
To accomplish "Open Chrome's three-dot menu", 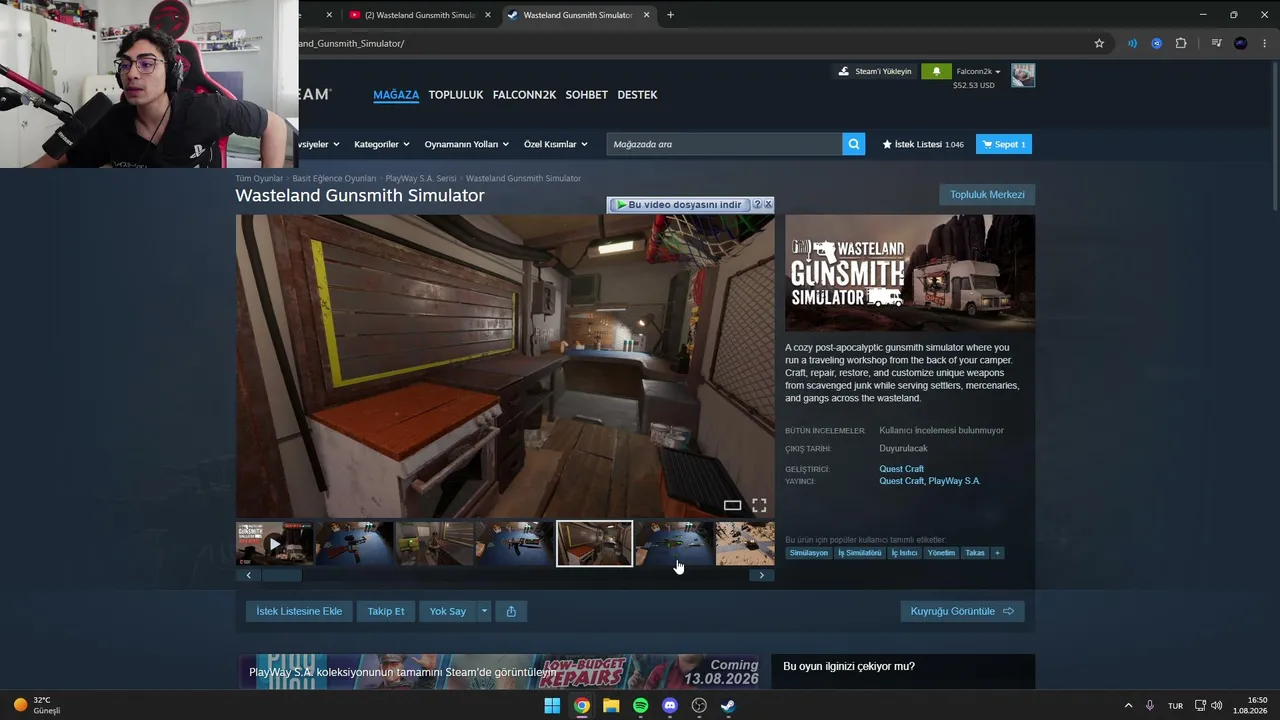I will [x=1265, y=43].
